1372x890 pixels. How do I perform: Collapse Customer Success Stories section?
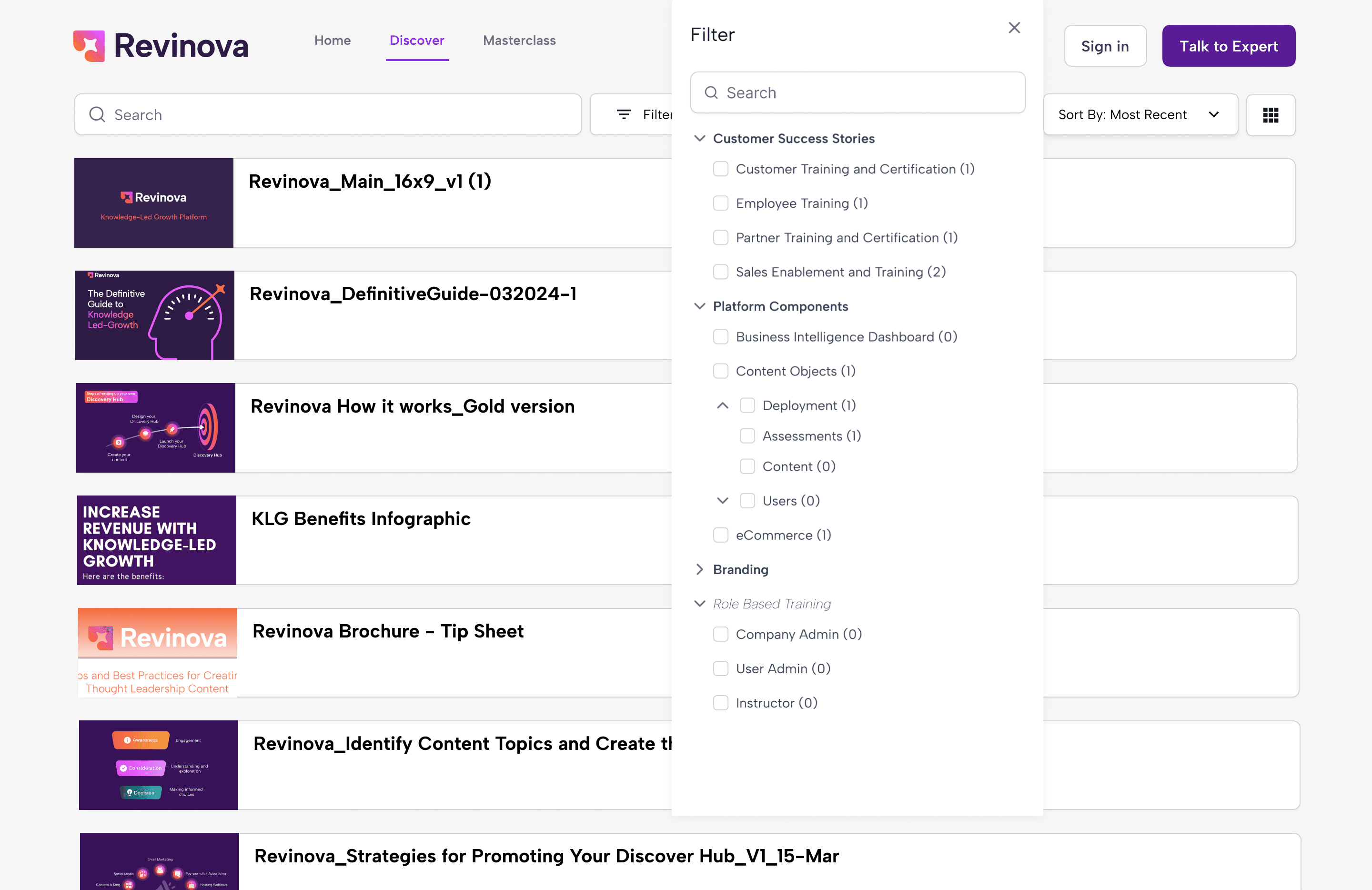click(699, 138)
